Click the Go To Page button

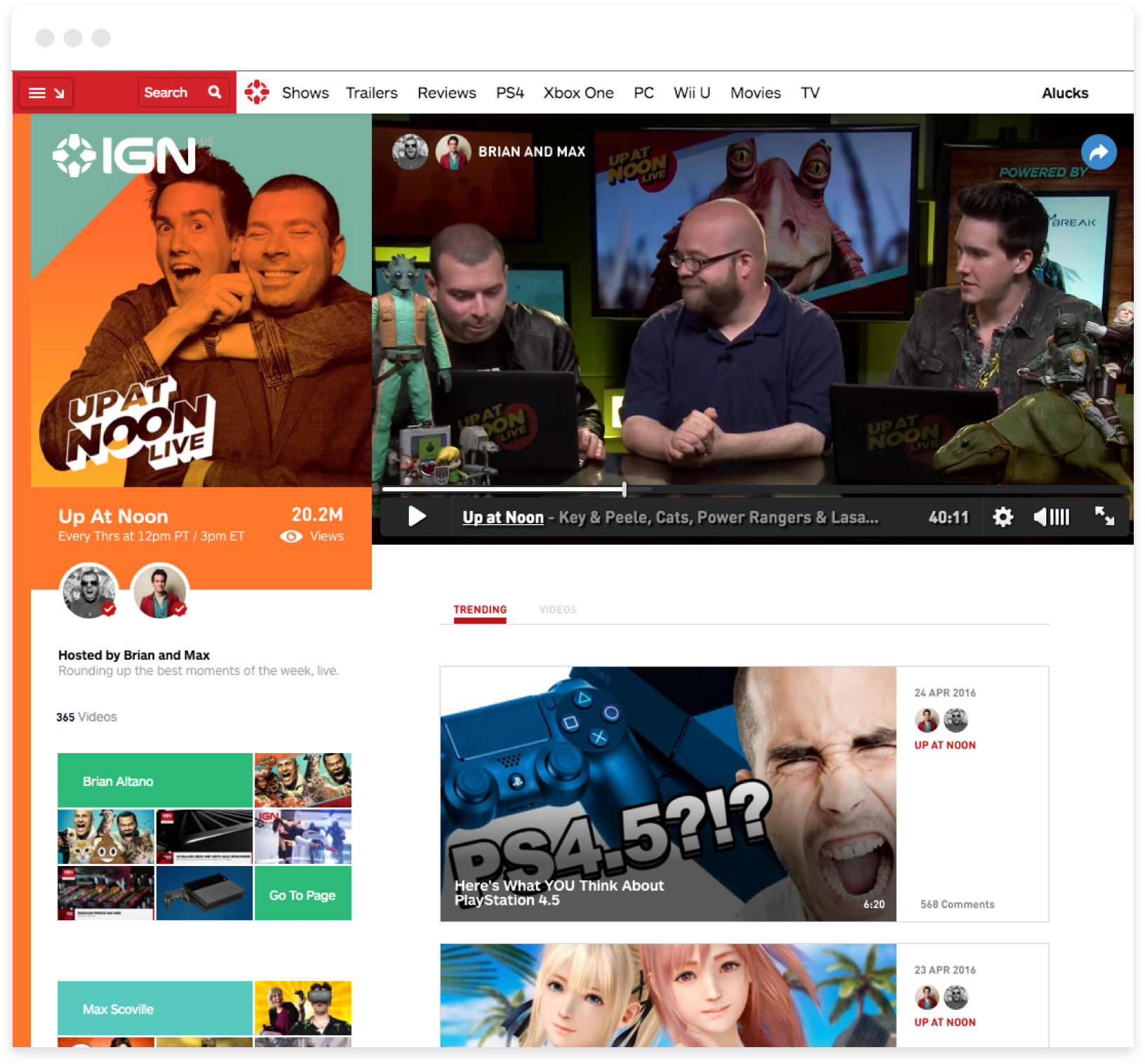(302, 894)
